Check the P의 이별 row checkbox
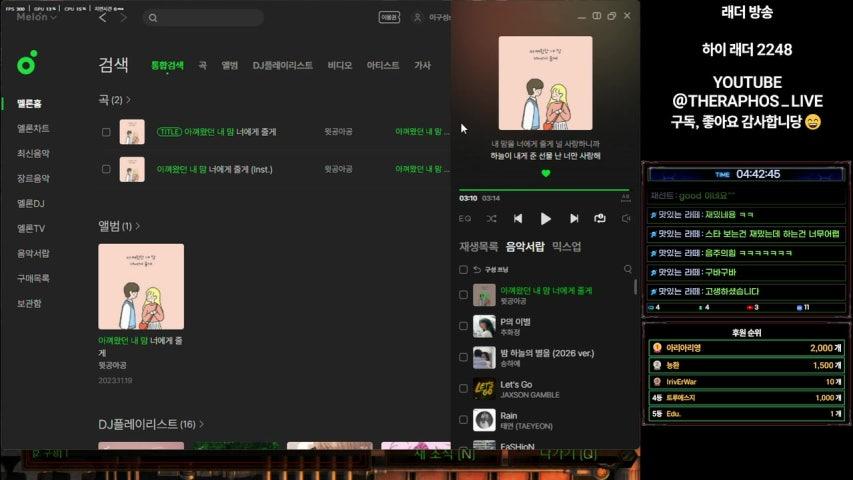 point(463,326)
